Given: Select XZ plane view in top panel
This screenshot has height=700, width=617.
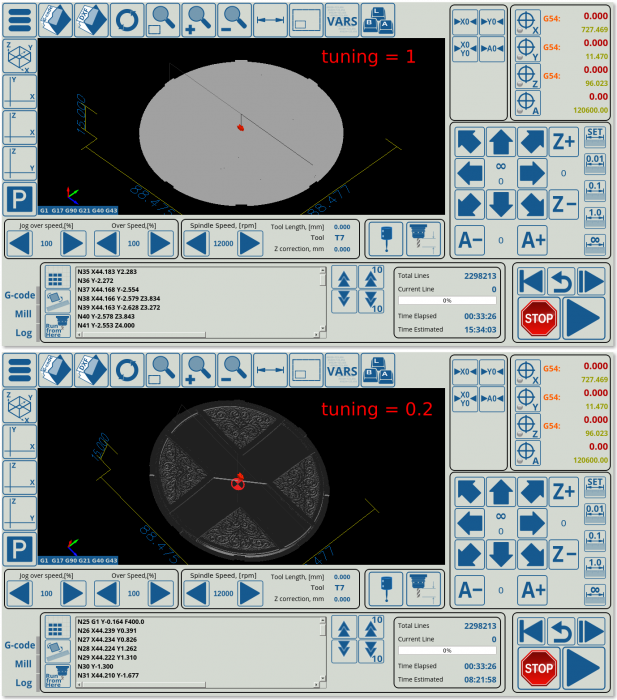Looking at the screenshot, I should (20, 127).
